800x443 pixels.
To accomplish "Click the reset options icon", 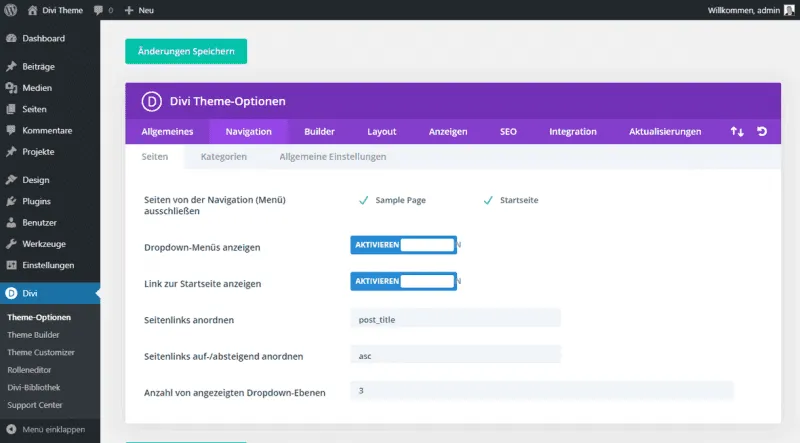I will (x=762, y=132).
